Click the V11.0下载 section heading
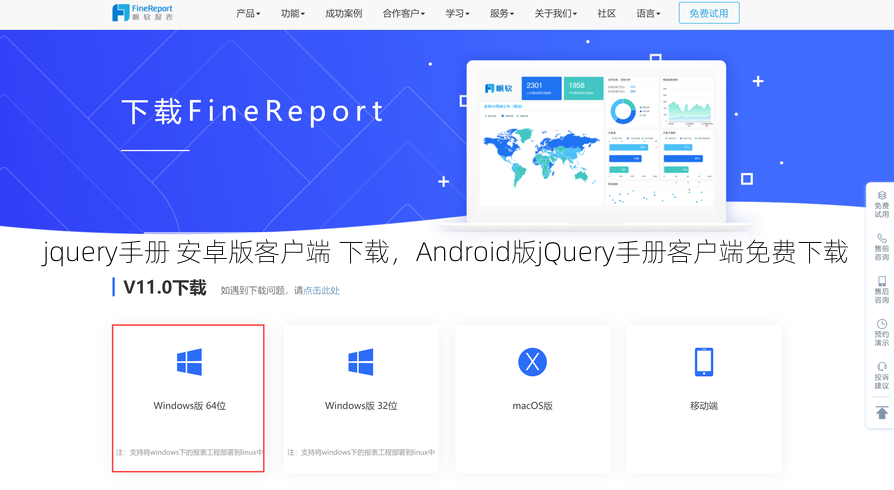 click(x=165, y=287)
